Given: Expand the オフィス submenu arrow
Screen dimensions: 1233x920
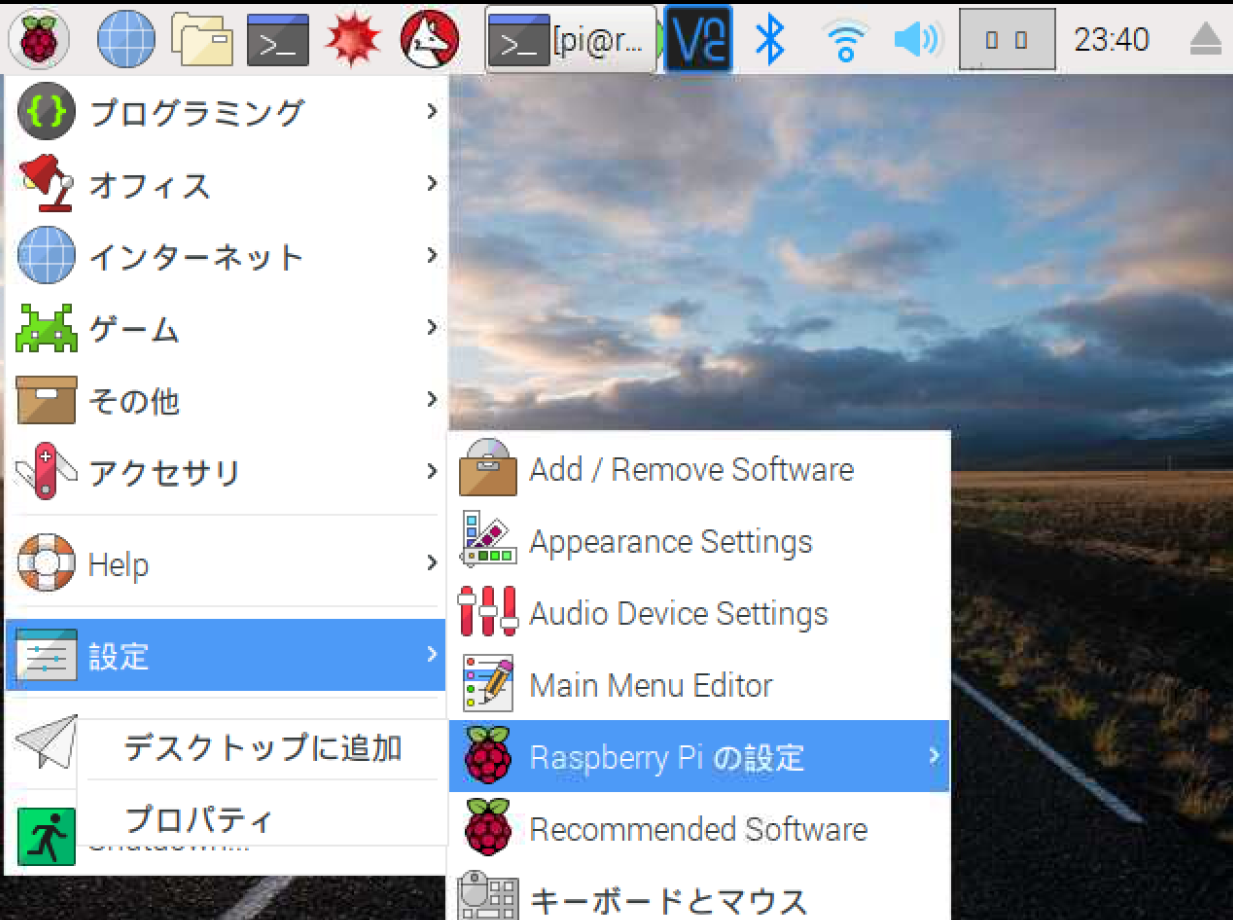Looking at the screenshot, I should [432, 183].
